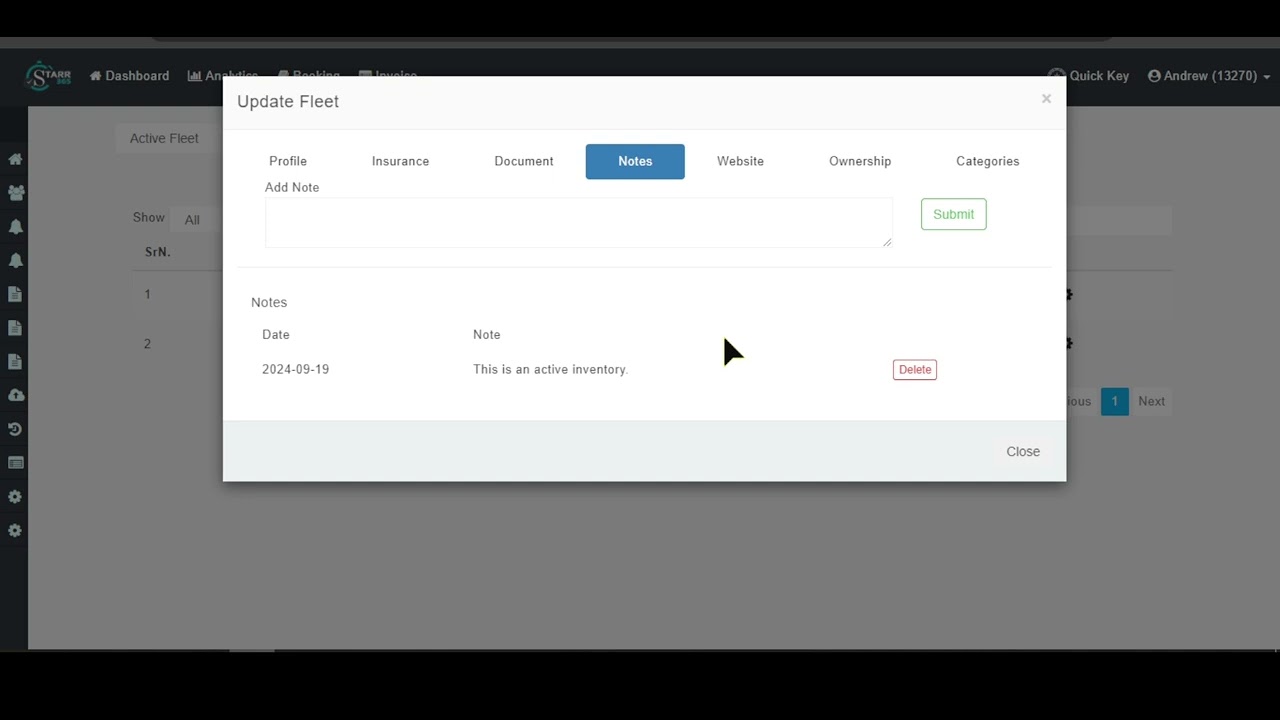Viewport: 1280px width, 720px height.
Task: Go to the Website tab
Action: point(740,161)
